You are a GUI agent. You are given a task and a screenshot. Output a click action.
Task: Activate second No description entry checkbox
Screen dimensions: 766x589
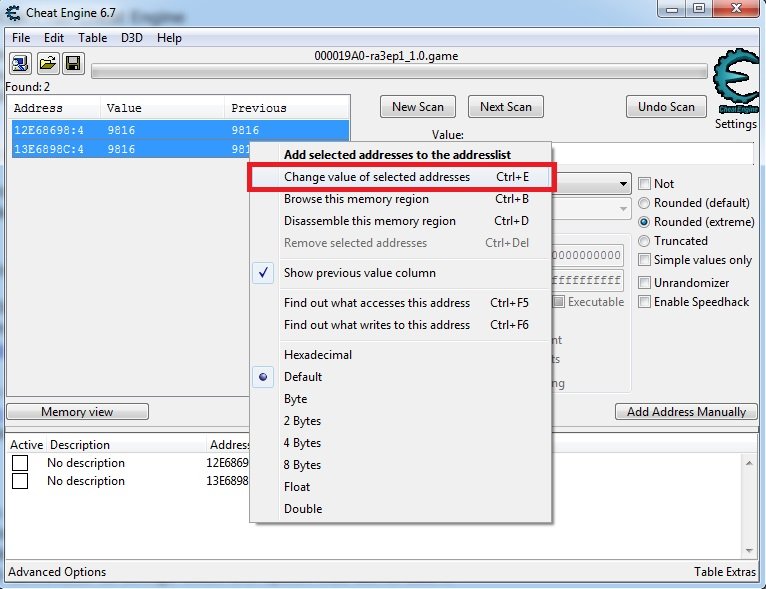20,481
